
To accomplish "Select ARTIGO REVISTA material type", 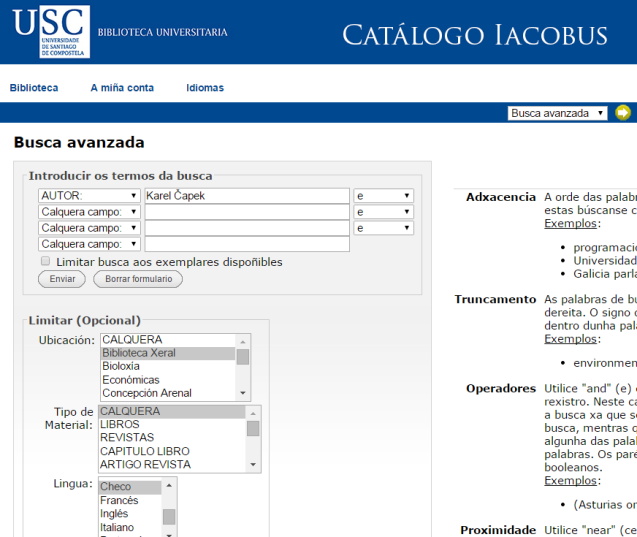I will point(172,465).
